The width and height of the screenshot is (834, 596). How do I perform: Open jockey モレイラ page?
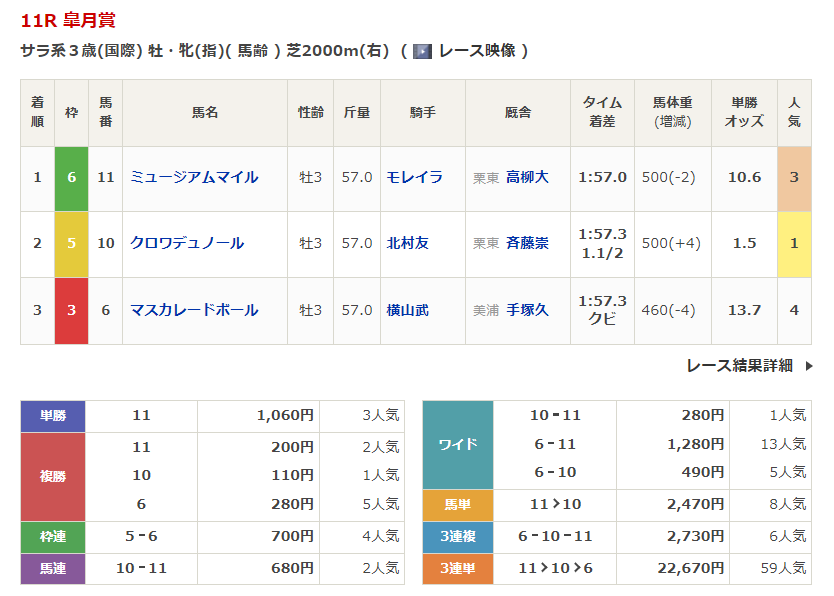tap(414, 177)
